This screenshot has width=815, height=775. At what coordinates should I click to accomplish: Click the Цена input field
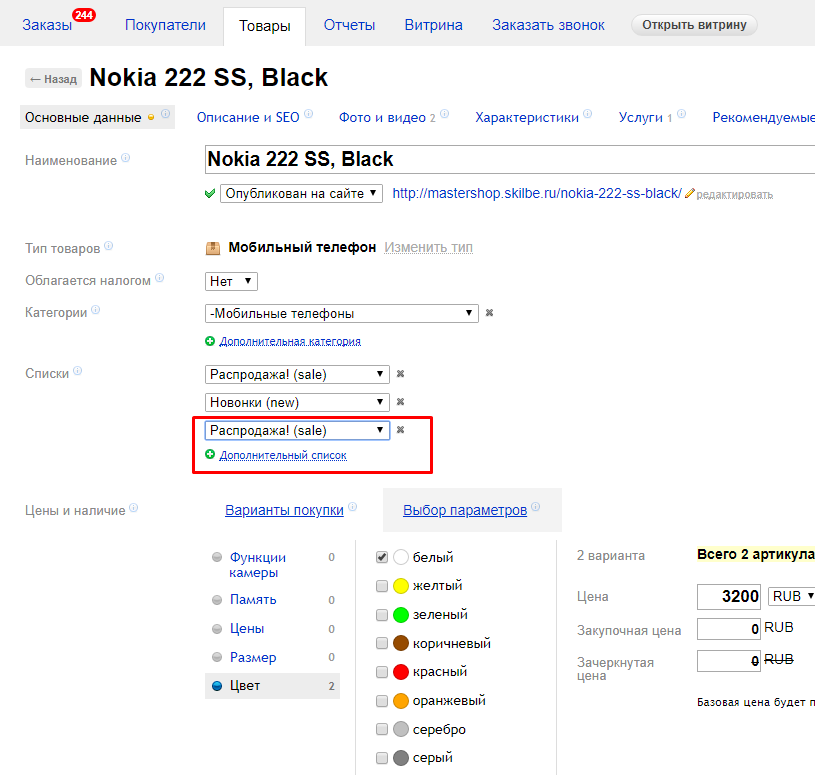coord(729,597)
